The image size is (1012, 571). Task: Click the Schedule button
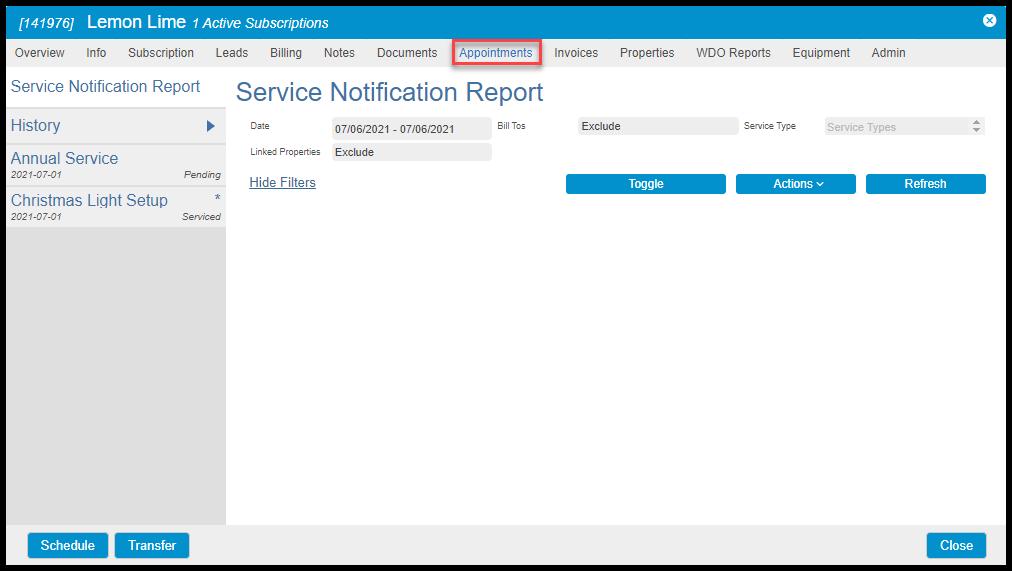click(x=68, y=545)
